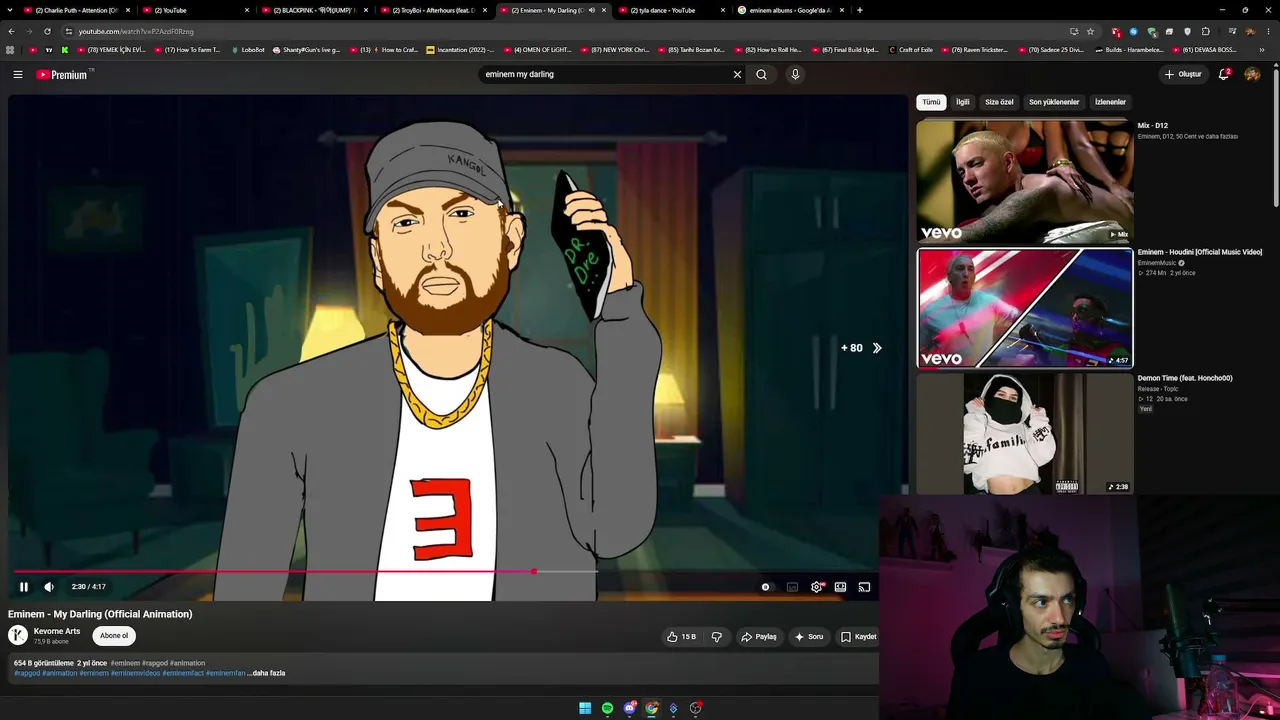Screen dimensions: 1280x720
Task: Open Discord from the taskbar
Action: tap(629, 708)
